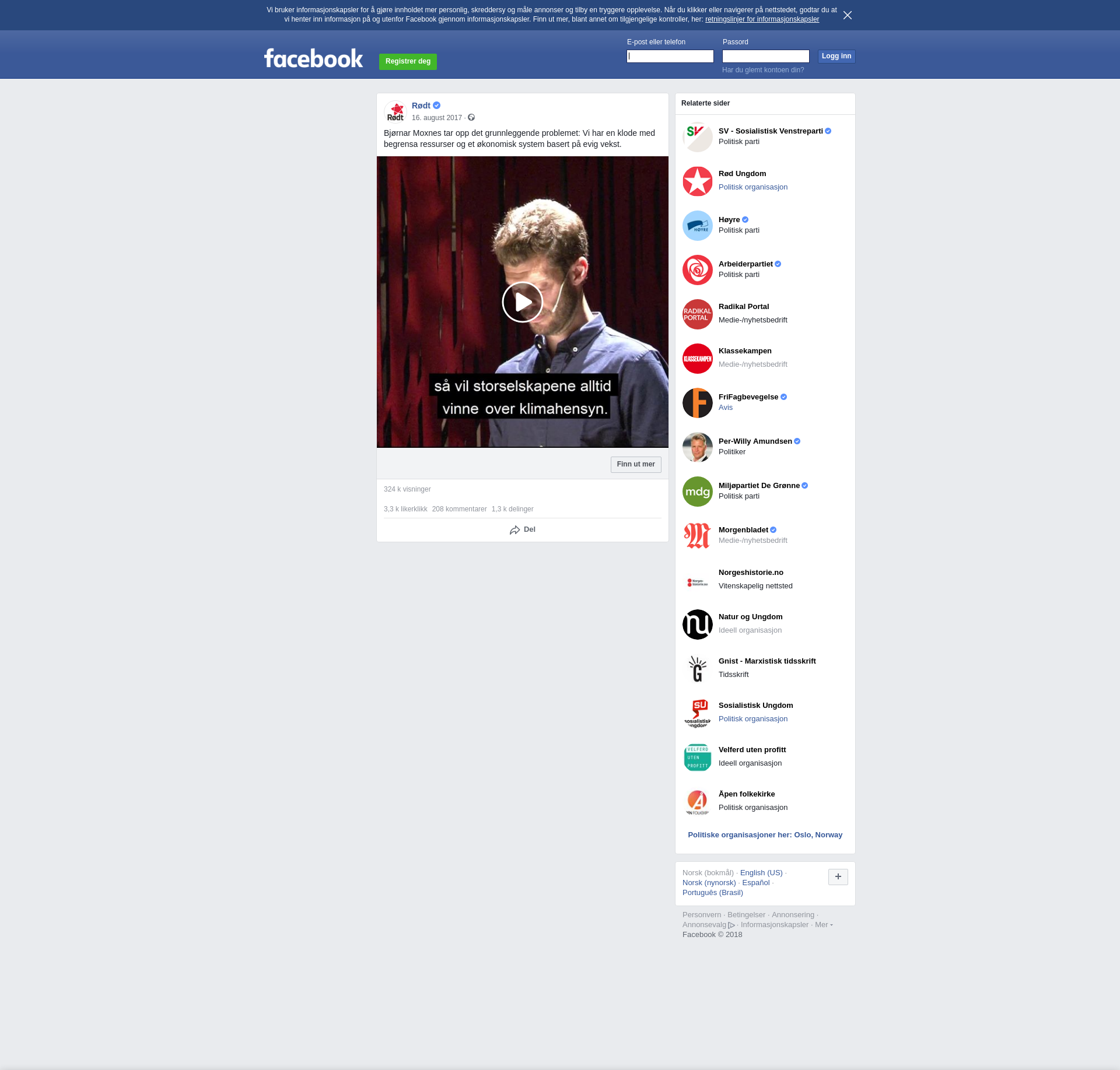Open Rød Ungdom page name
This screenshot has height=1070, width=1120.
[742, 174]
